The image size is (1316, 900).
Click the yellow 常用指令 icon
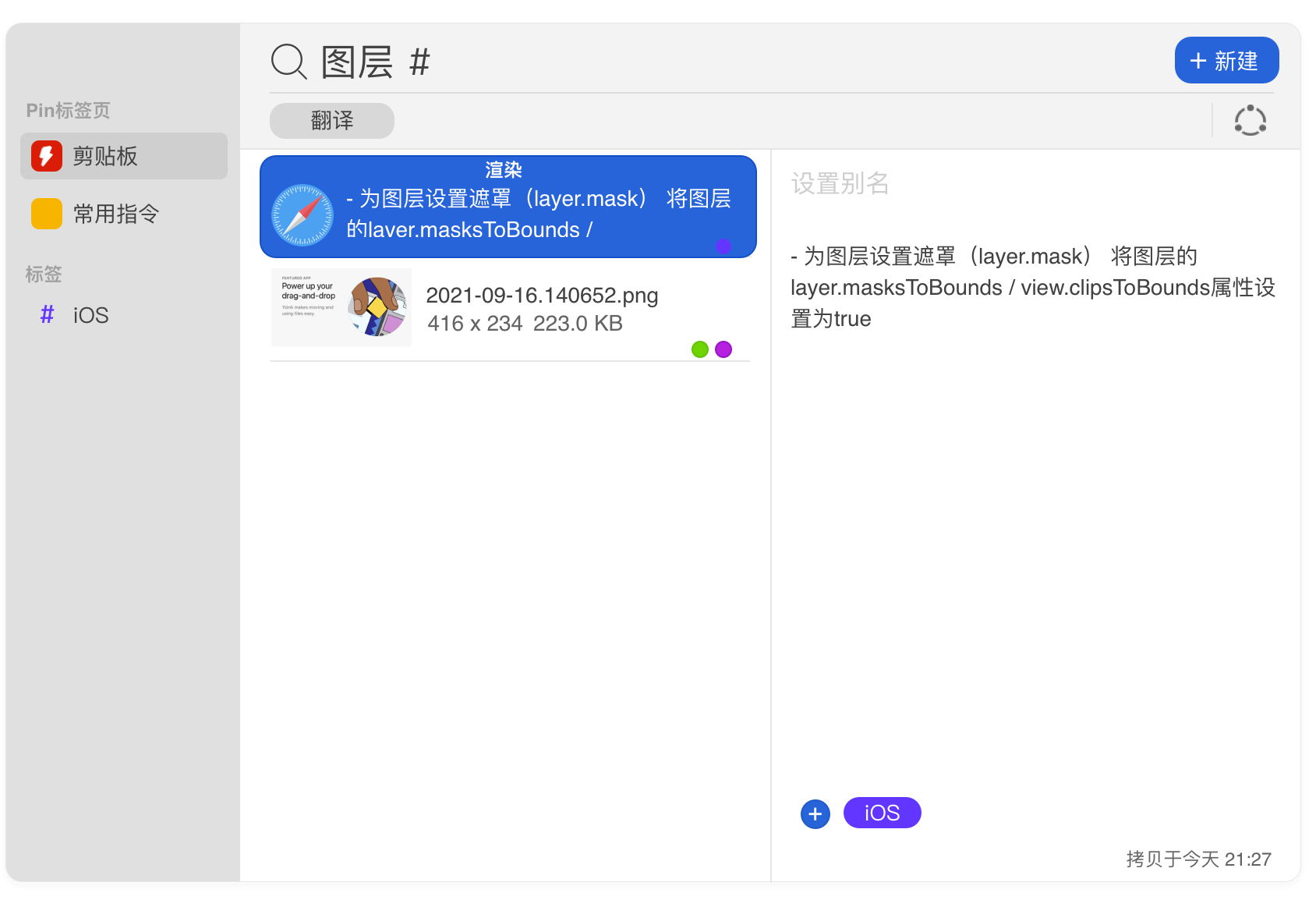pos(47,214)
